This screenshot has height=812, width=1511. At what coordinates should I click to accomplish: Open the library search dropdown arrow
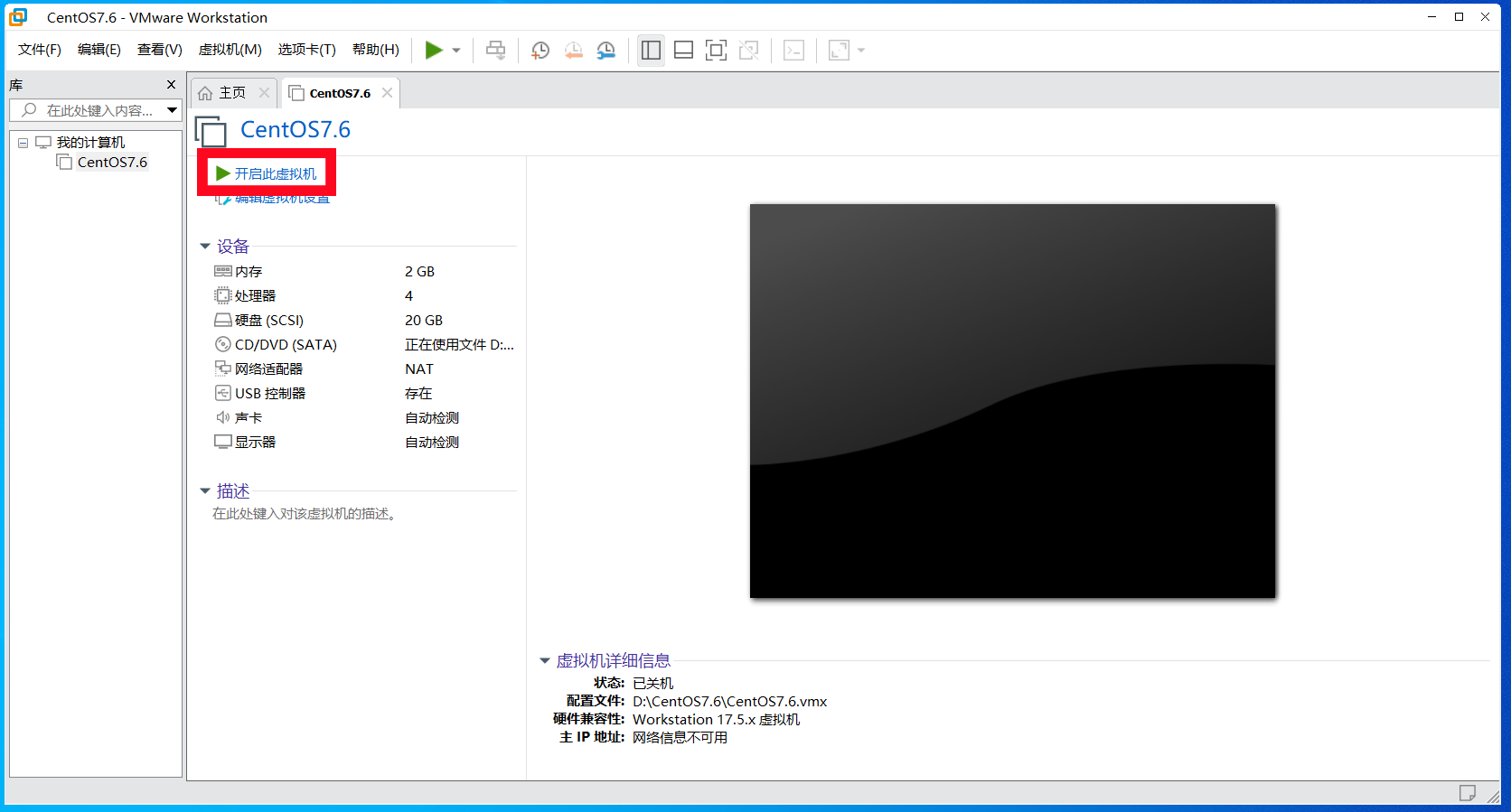tap(172, 110)
